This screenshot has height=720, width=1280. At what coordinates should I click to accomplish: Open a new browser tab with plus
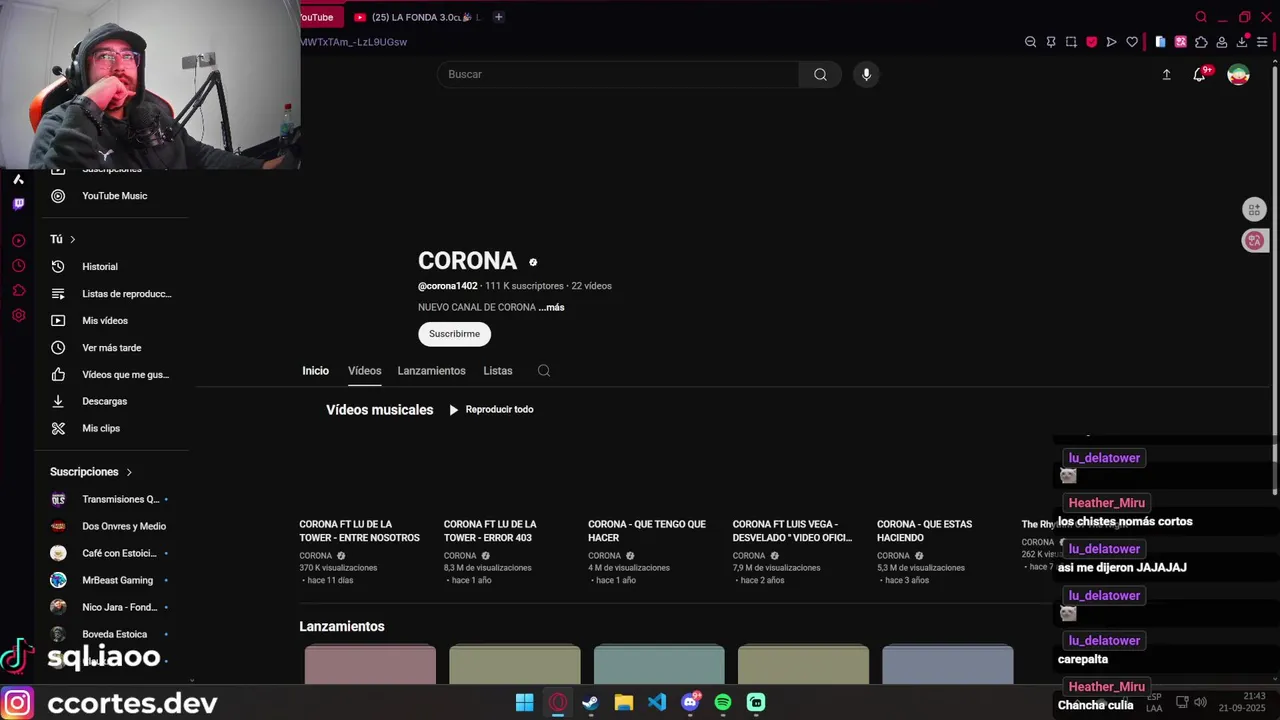[x=498, y=17]
